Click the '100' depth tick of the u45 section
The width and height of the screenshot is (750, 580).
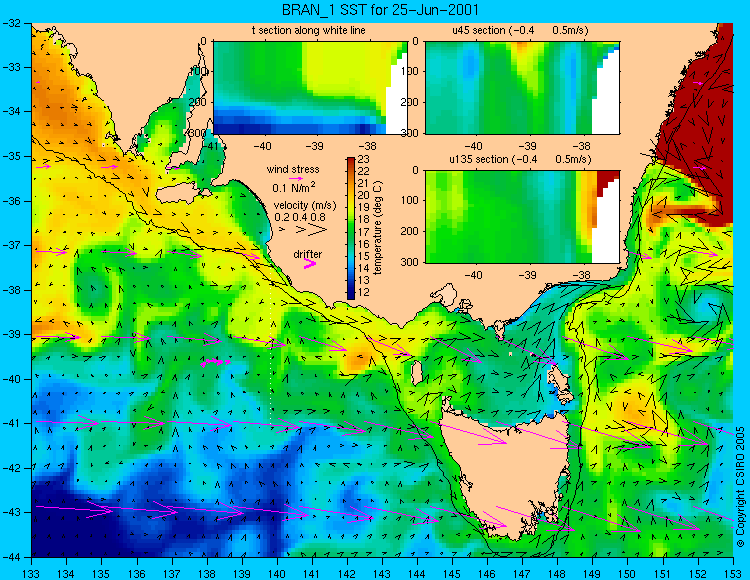[x=410, y=72]
